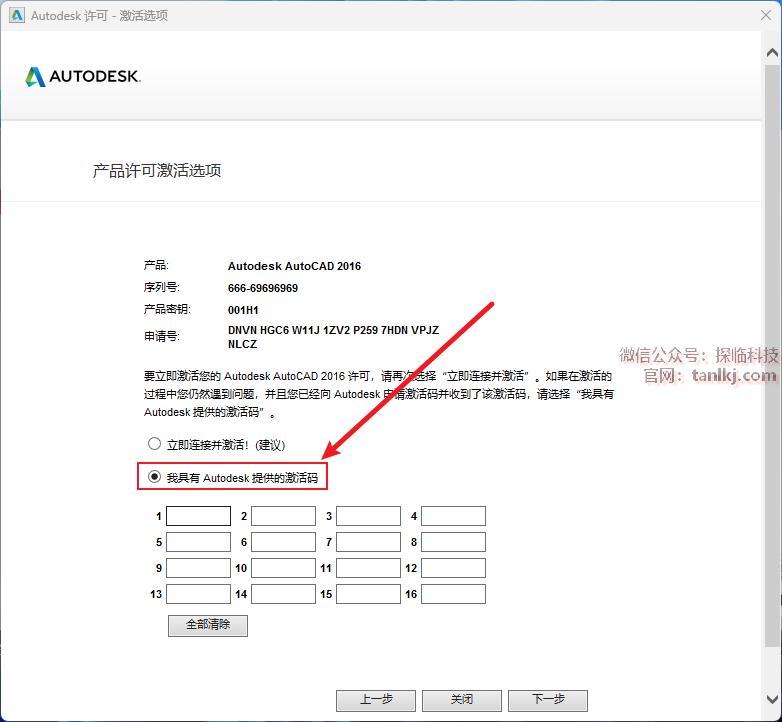Image resolution: width=782 pixels, height=722 pixels.
Task: Click activation code field 14
Action: [283, 594]
